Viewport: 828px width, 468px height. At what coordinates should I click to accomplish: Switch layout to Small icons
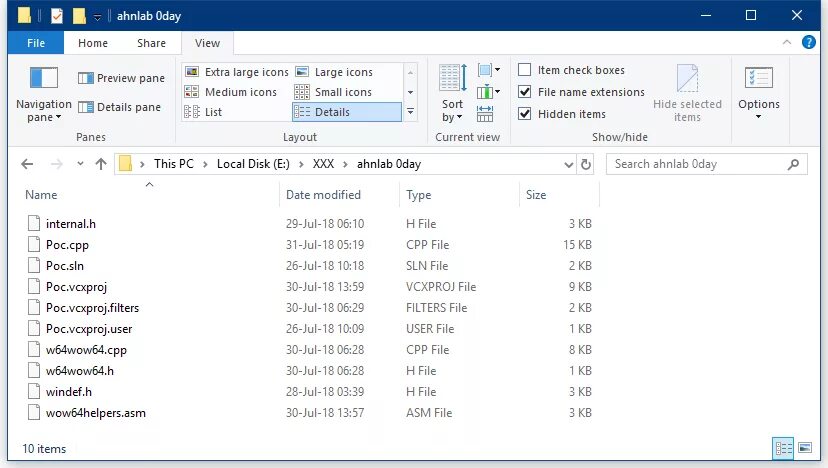point(333,92)
